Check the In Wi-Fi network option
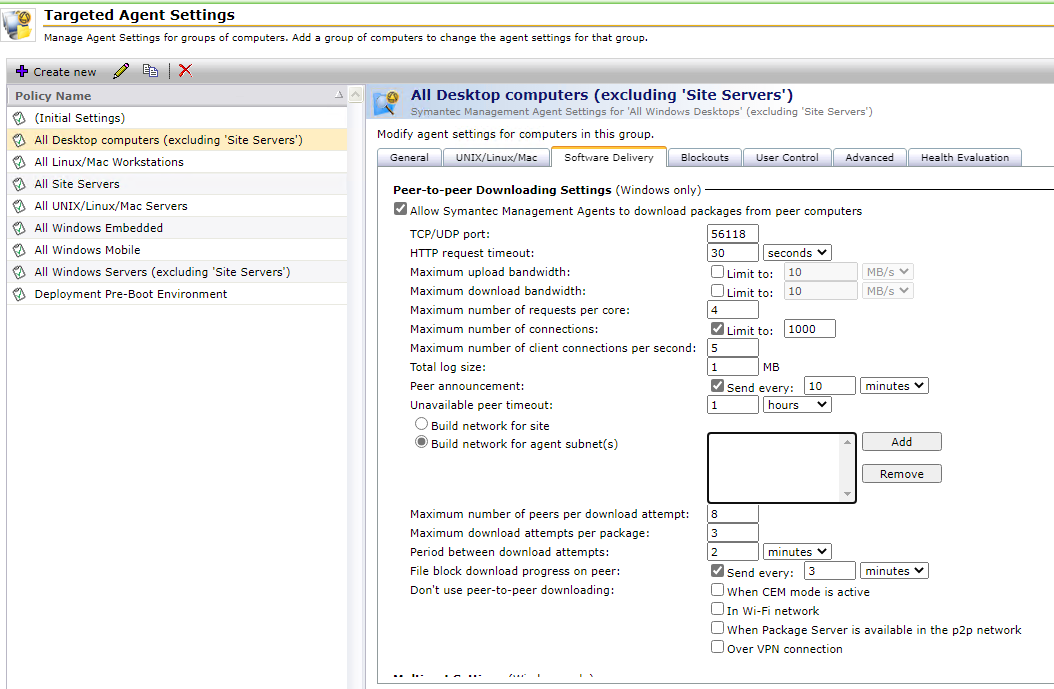The width and height of the screenshot is (1054, 689). [x=717, y=608]
